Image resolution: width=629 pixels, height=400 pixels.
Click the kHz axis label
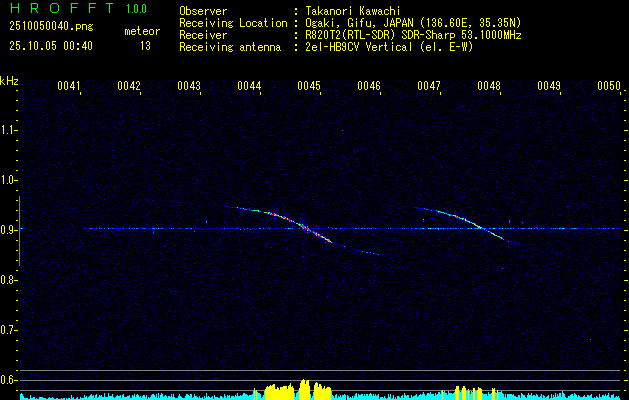pos(9,81)
